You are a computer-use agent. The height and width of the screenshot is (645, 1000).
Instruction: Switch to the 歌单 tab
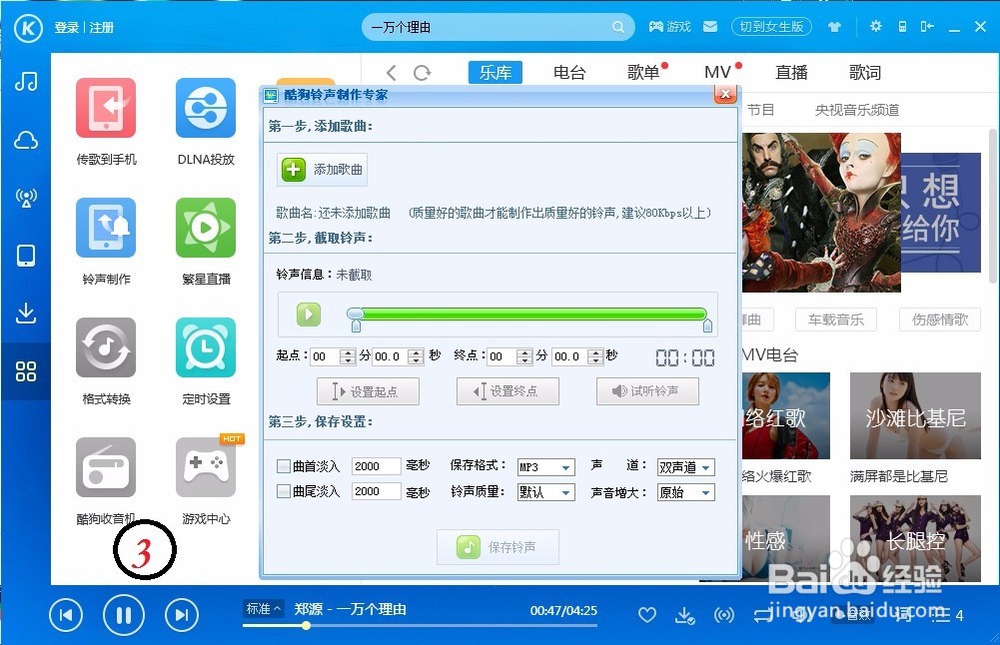[x=643, y=73]
